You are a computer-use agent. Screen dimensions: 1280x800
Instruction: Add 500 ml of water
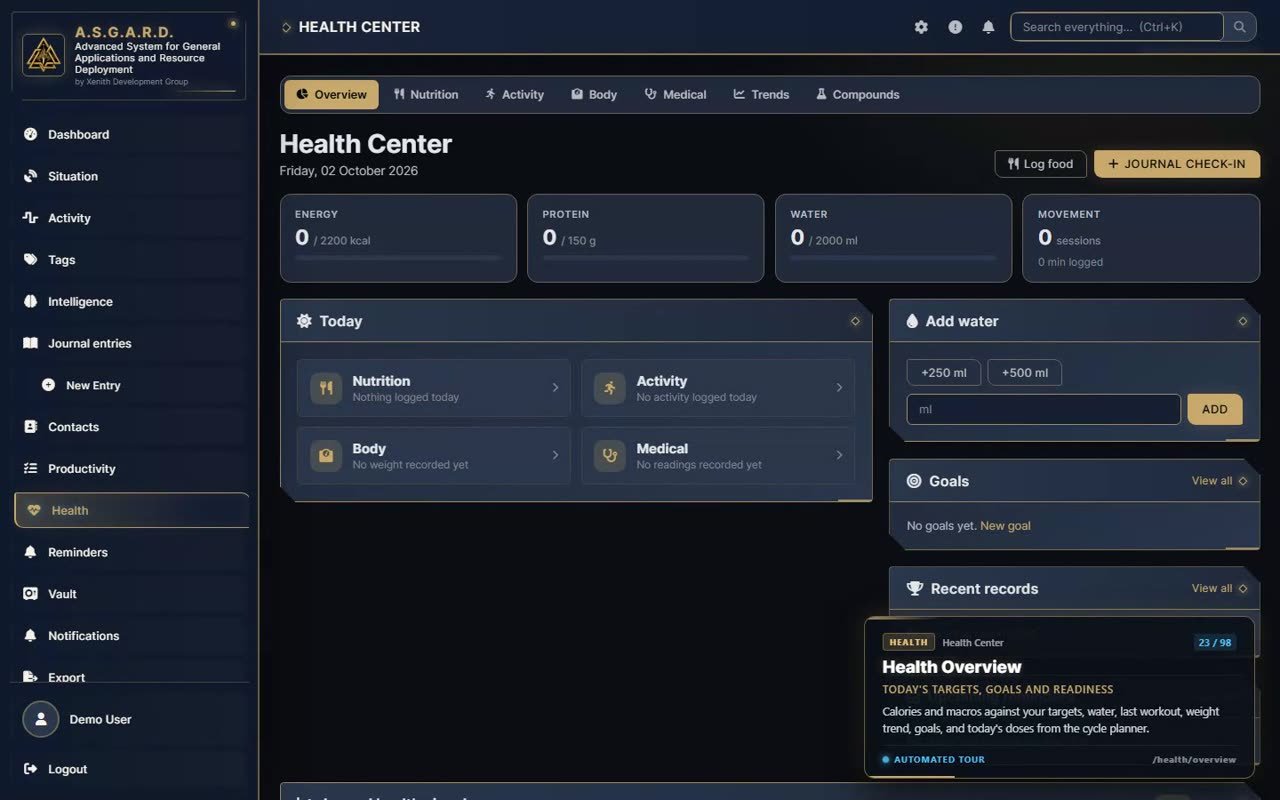(1025, 373)
